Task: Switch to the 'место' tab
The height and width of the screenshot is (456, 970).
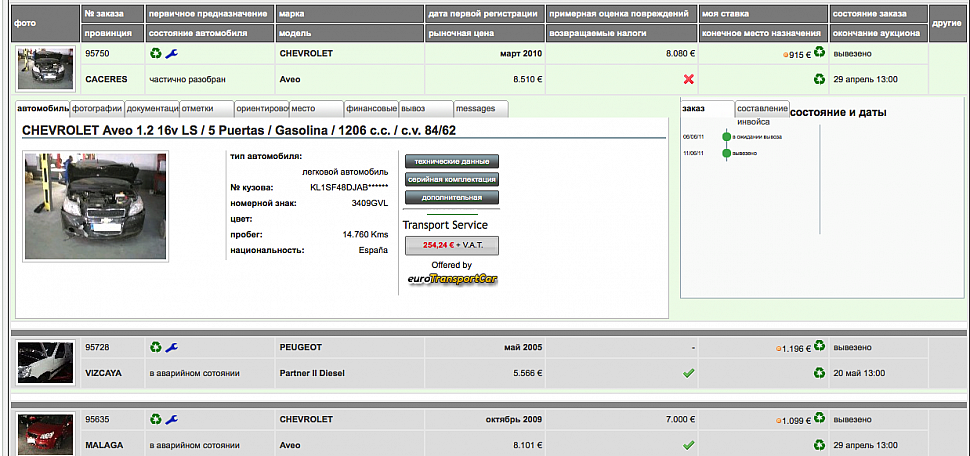Action: (x=316, y=108)
